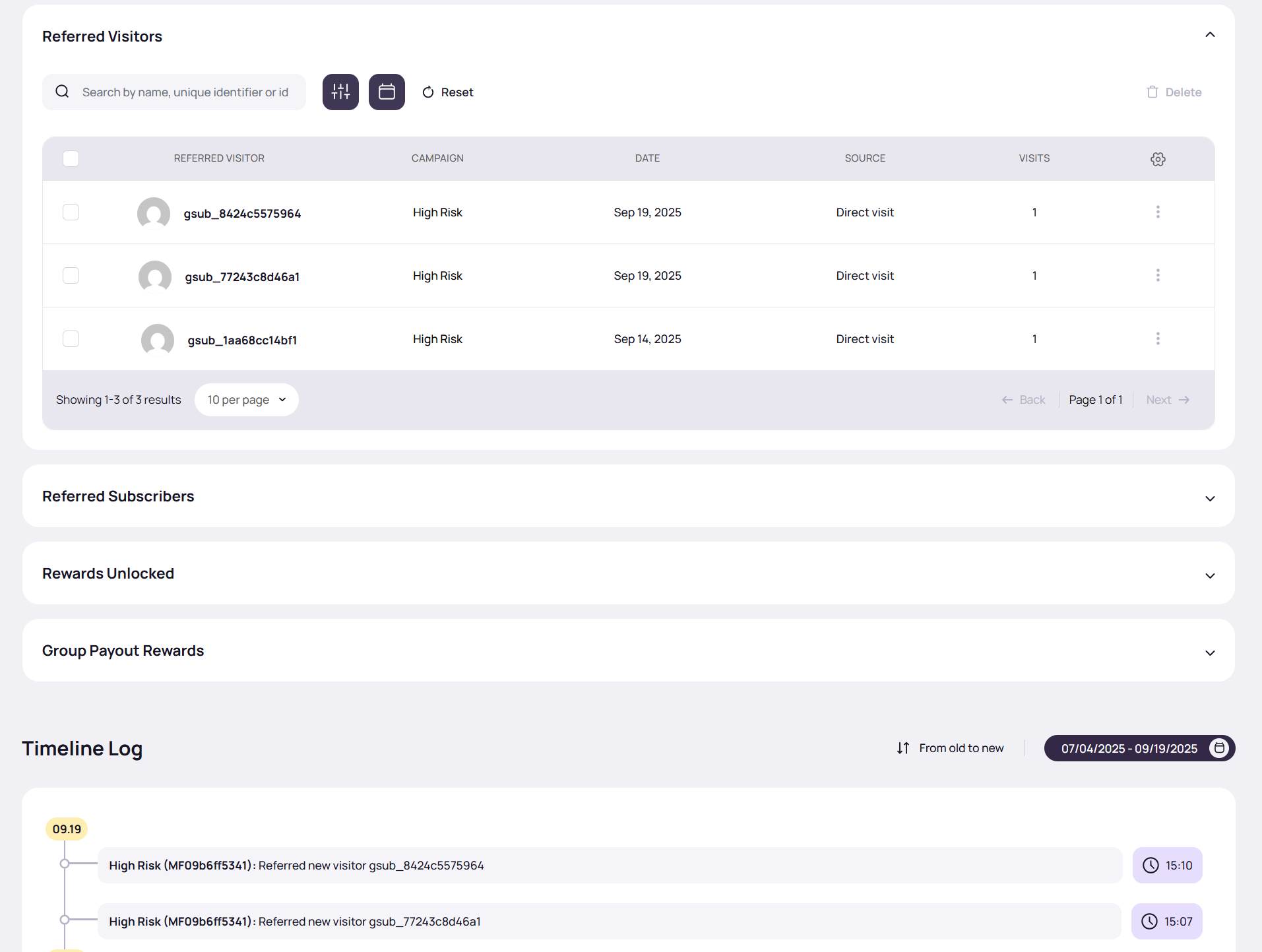Expand the Rewards Unlocked section
The image size is (1262, 952).
(x=1210, y=575)
